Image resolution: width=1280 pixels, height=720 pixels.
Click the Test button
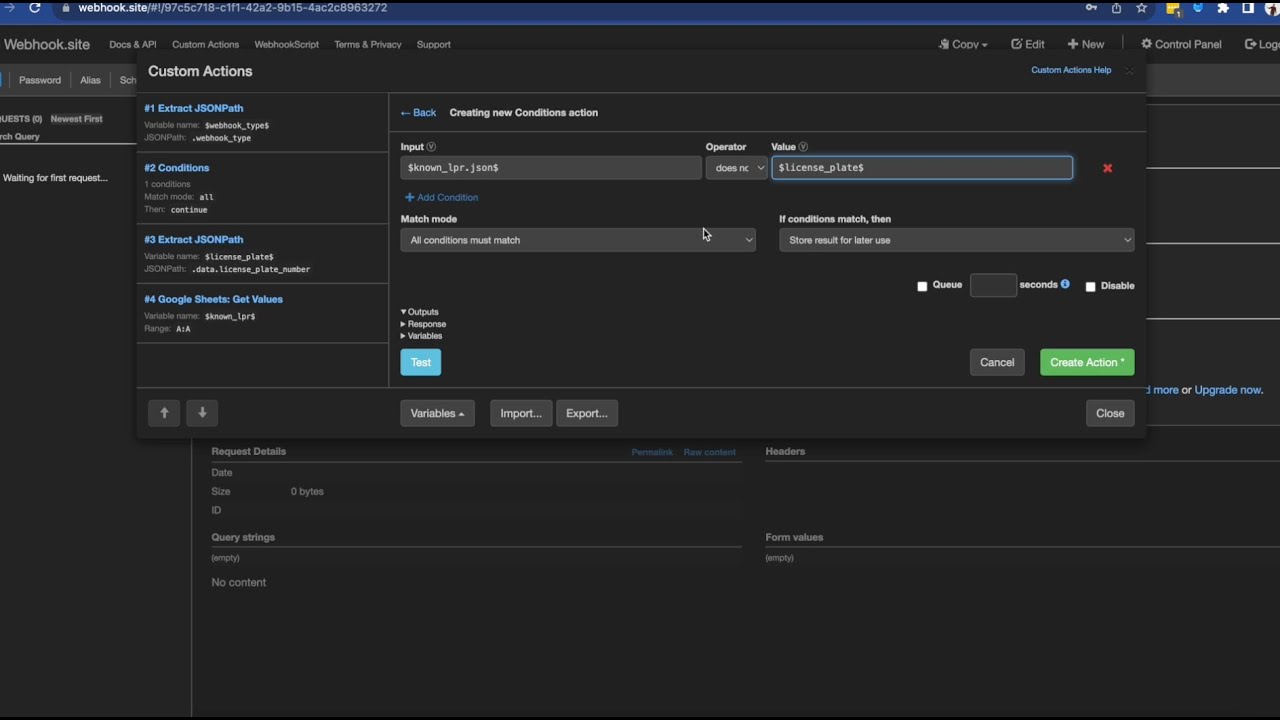point(421,362)
